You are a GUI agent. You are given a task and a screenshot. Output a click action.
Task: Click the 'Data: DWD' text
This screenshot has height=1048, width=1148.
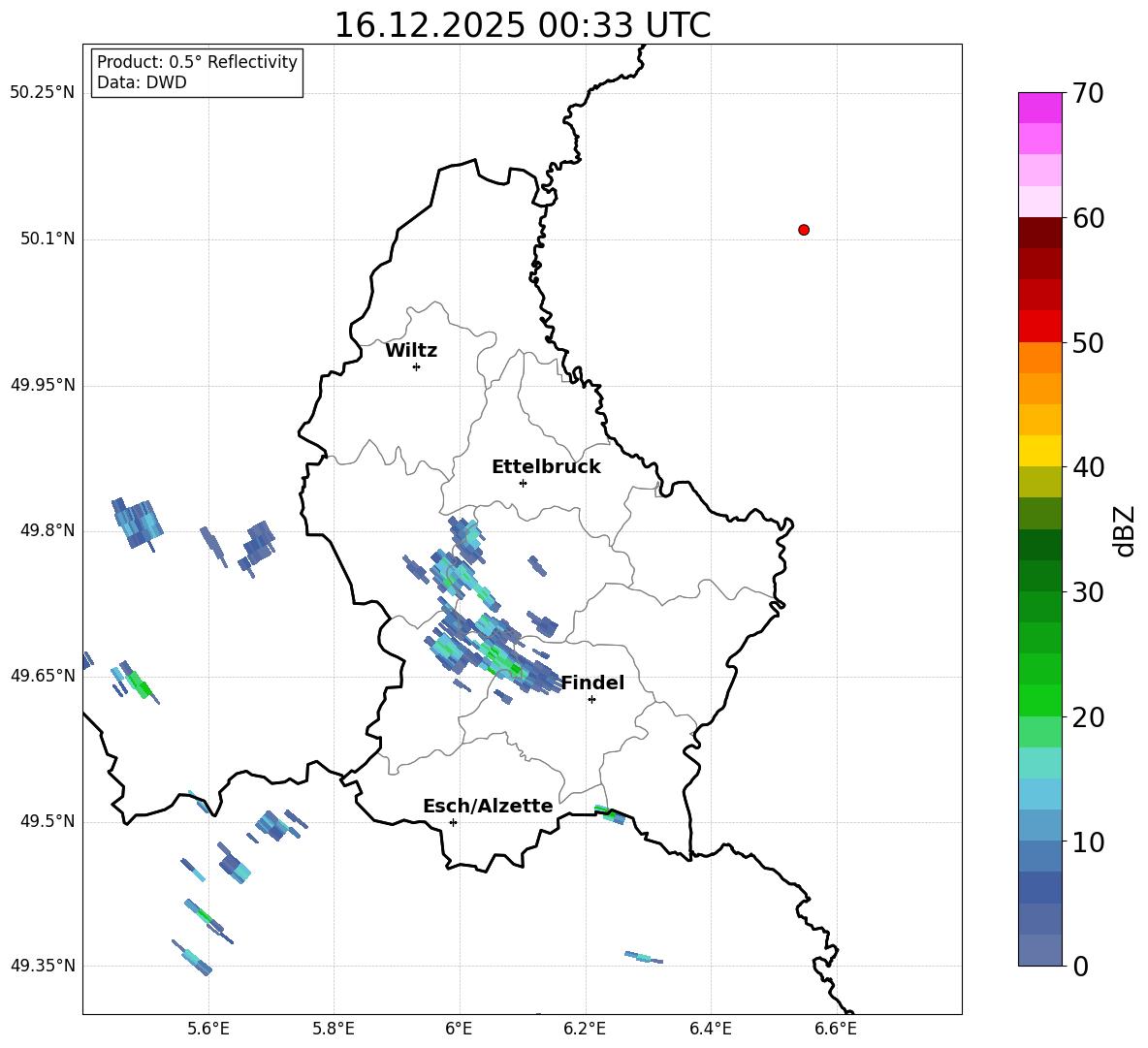(142, 82)
